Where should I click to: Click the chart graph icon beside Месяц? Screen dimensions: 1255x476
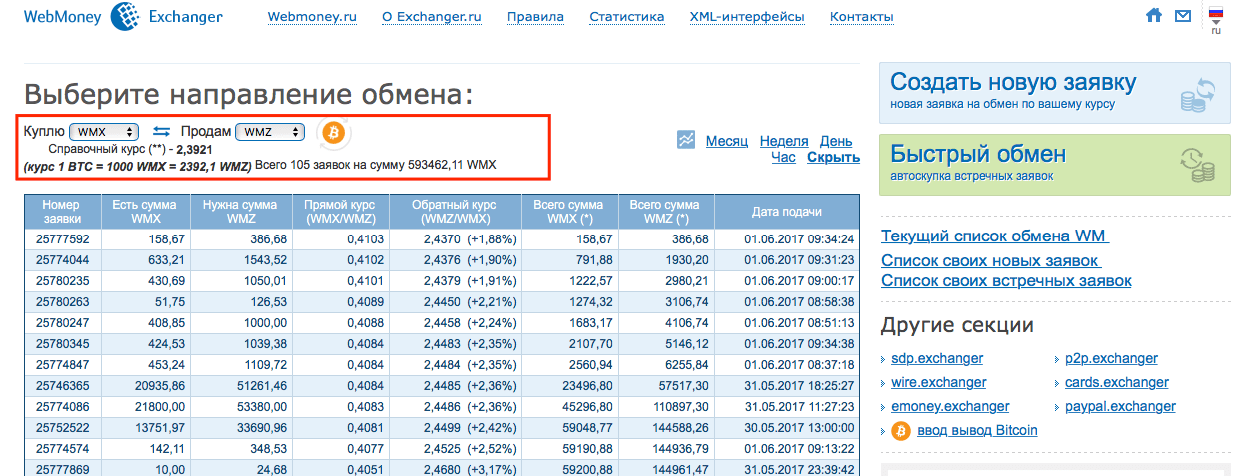pyautogui.click(x=686, y=140)
